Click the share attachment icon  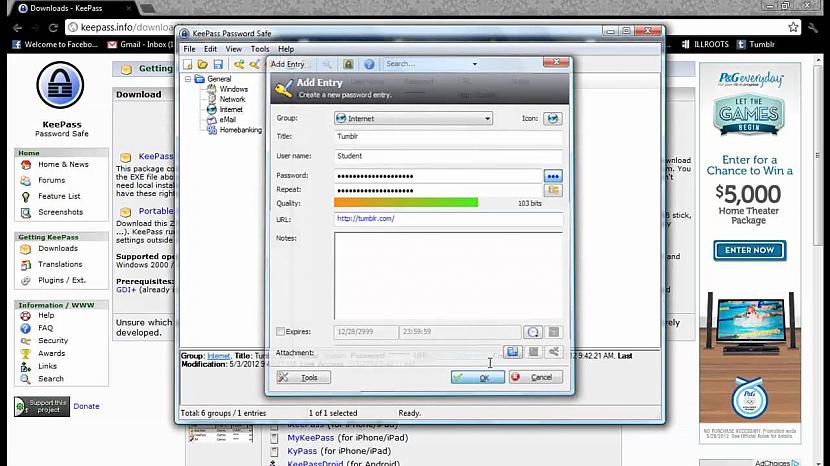553,352
